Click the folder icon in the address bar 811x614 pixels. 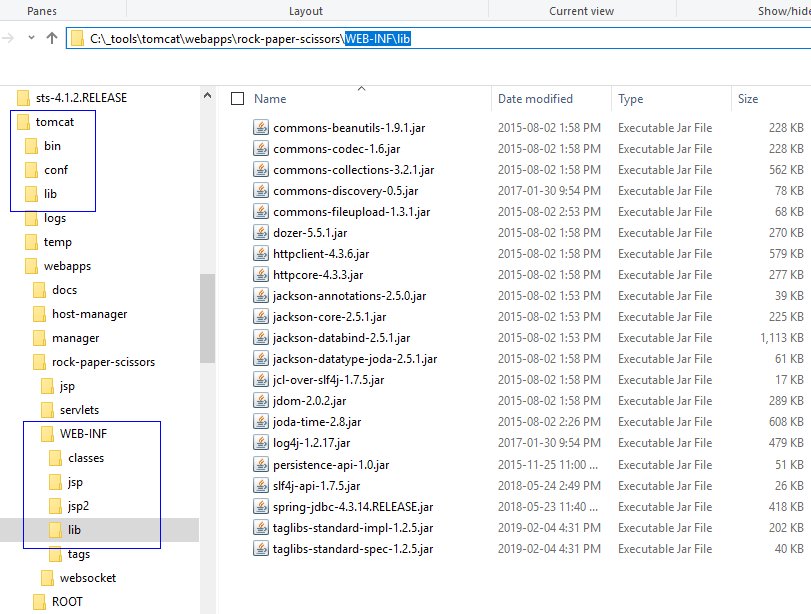point(78,39)
